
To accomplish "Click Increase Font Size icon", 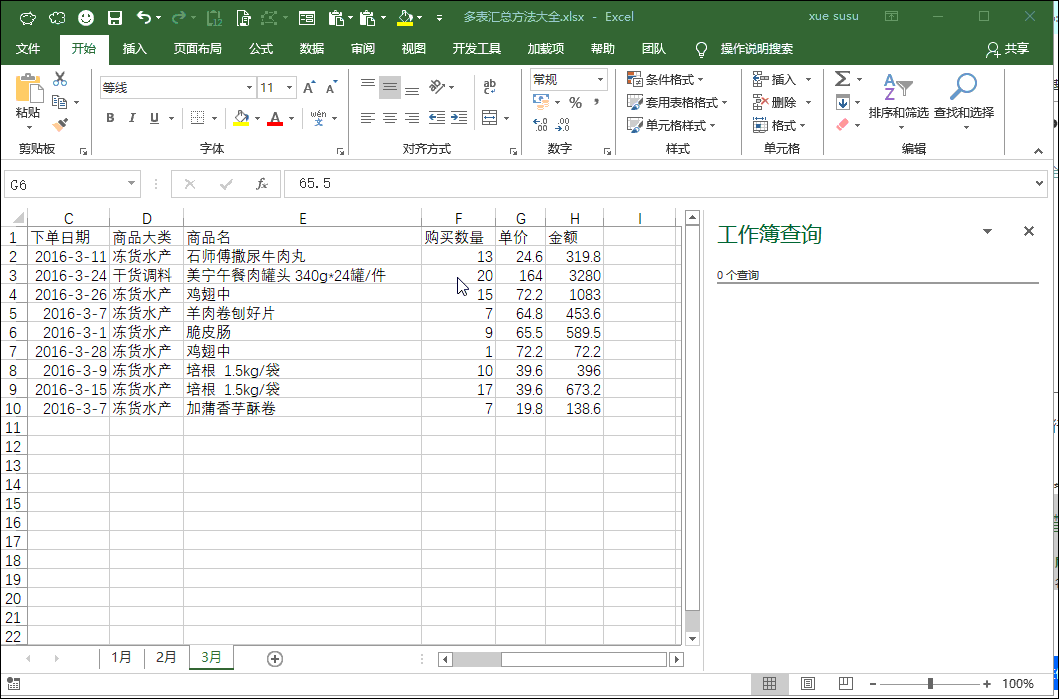I will pos(309,88).
